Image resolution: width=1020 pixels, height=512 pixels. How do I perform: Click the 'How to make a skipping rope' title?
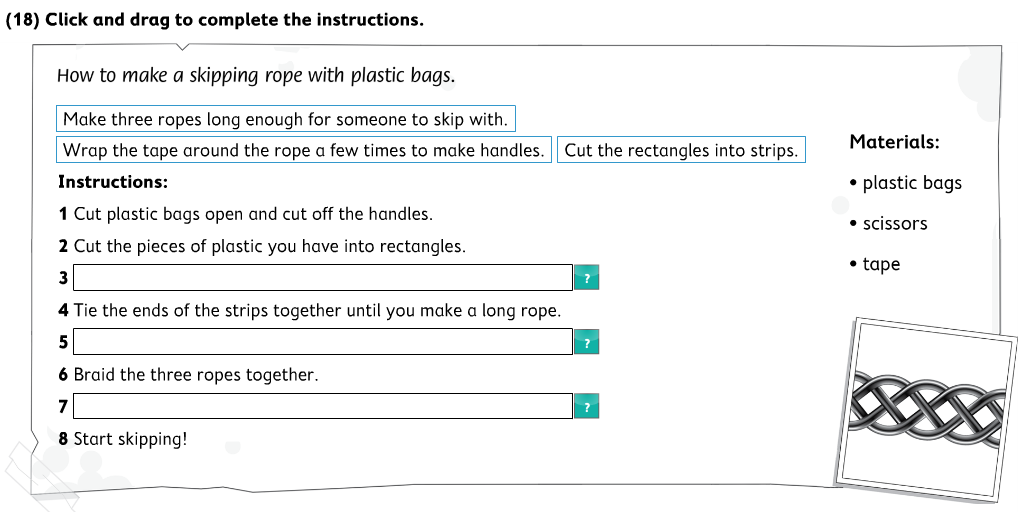point(256,76)
